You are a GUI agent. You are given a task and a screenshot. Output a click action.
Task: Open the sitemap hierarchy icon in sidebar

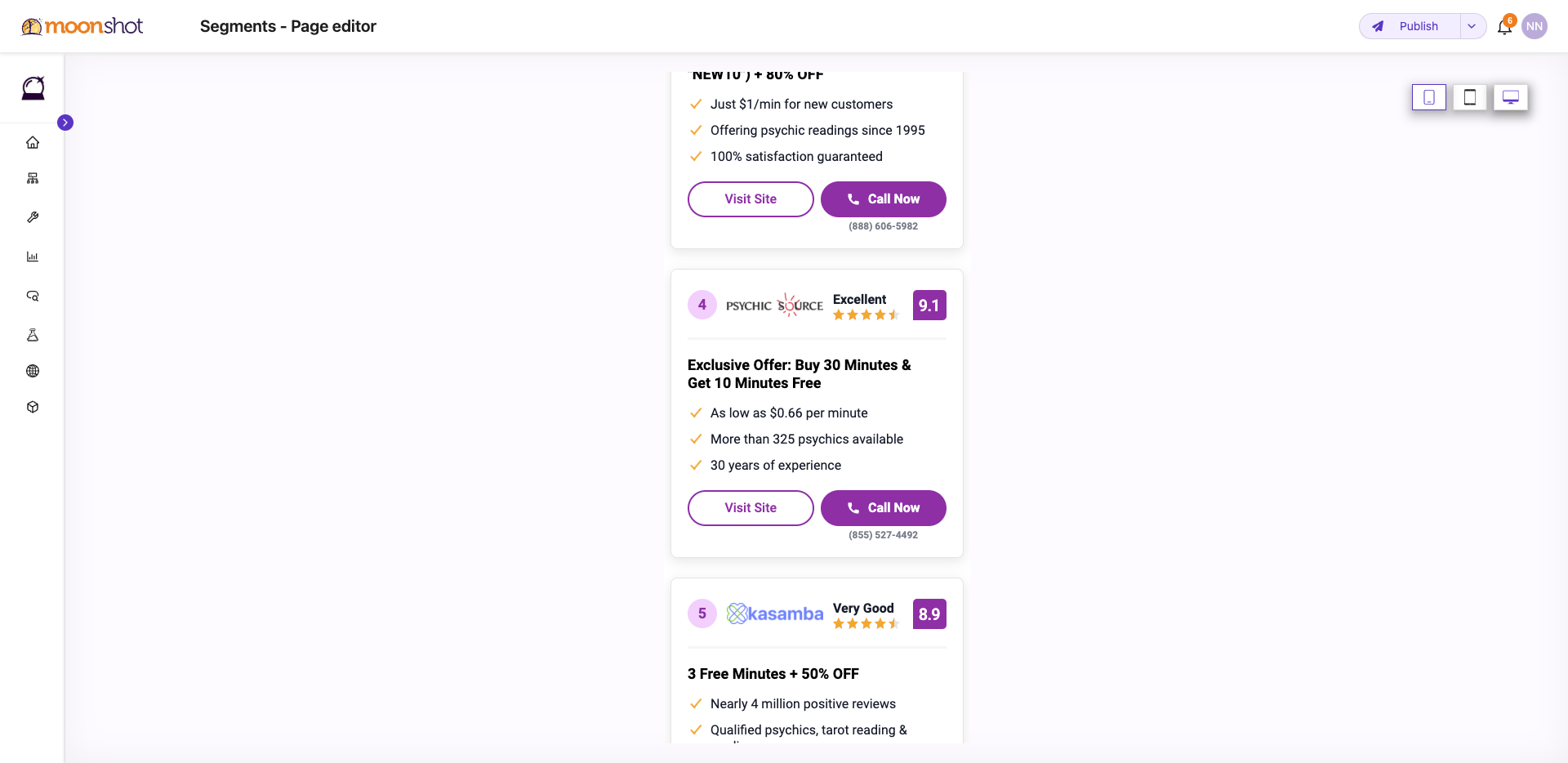pyautogui.click(x=33, y=178)
